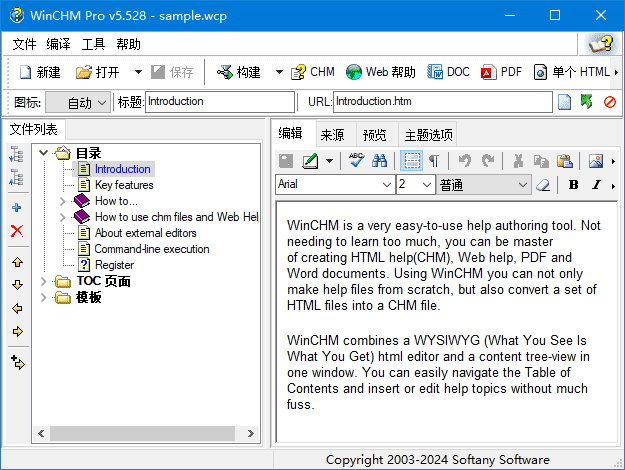Click the 标题 title input field
This screenshot has height=470, width=625.
pos(220,102)
